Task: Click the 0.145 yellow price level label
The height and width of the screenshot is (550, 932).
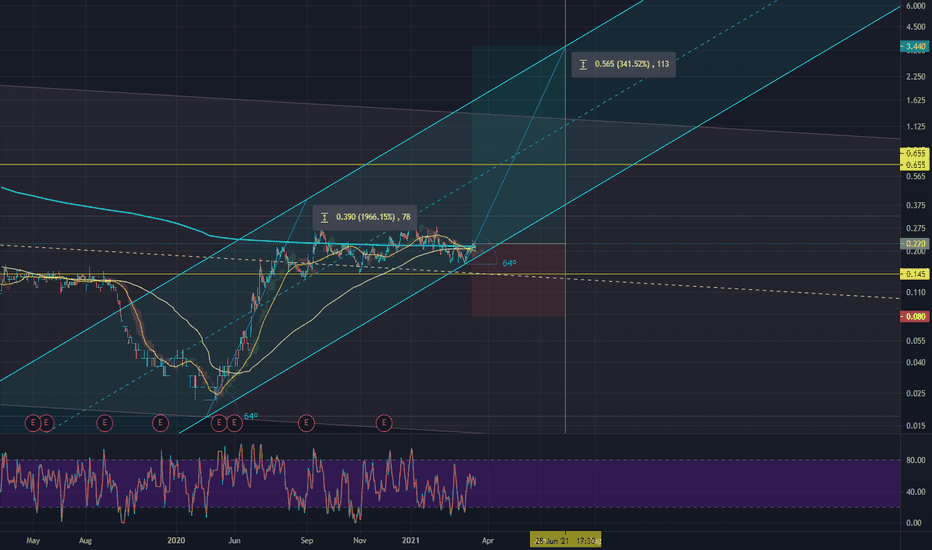Action: pos(915,274)
